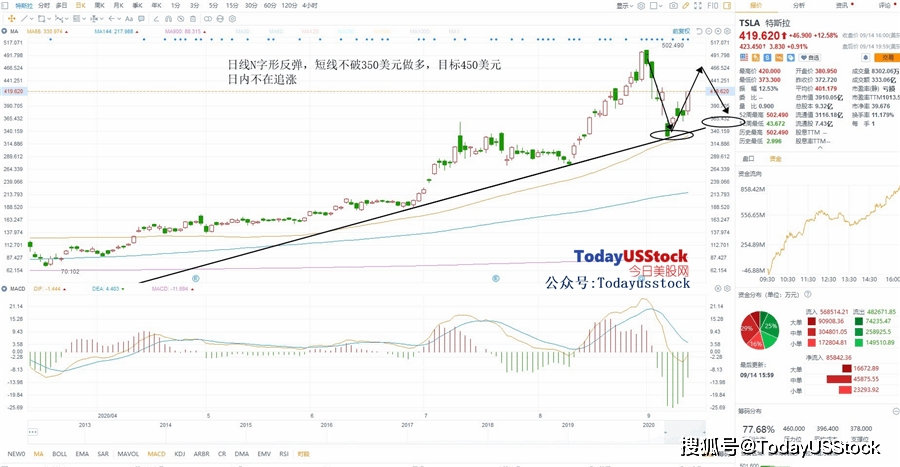This screenshot has height=467, width=900.
Task: Toggle MACD indicator circle button
Action: (x=5, y=289)
